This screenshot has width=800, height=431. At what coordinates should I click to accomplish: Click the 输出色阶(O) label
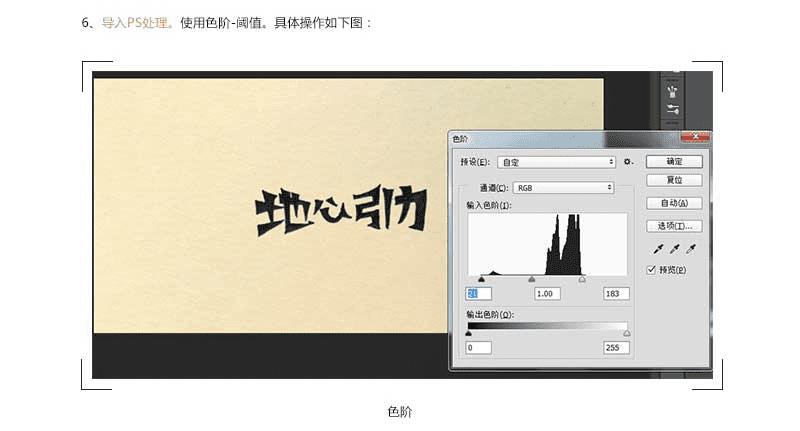click(x=490, y=315)
